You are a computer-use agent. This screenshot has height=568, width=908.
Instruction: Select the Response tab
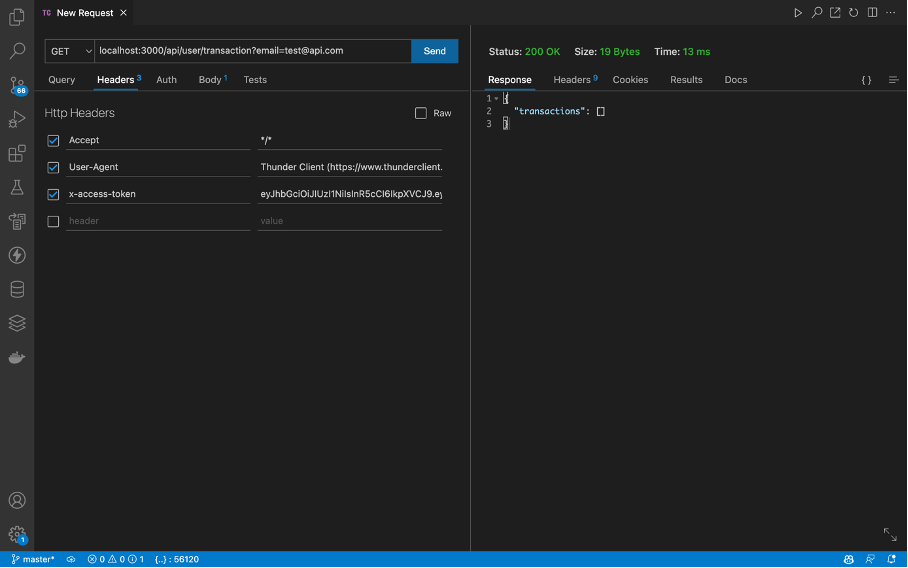point(510,80)
